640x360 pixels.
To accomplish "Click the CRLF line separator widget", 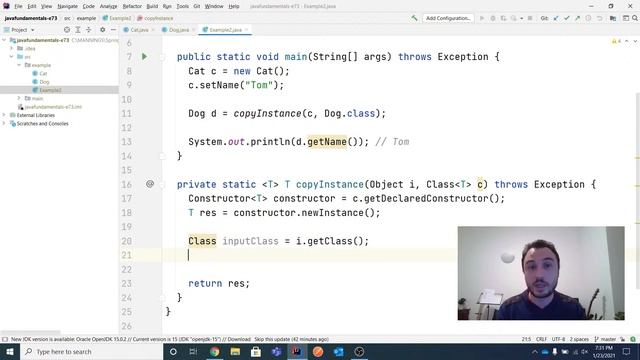I will click(541, 339).
